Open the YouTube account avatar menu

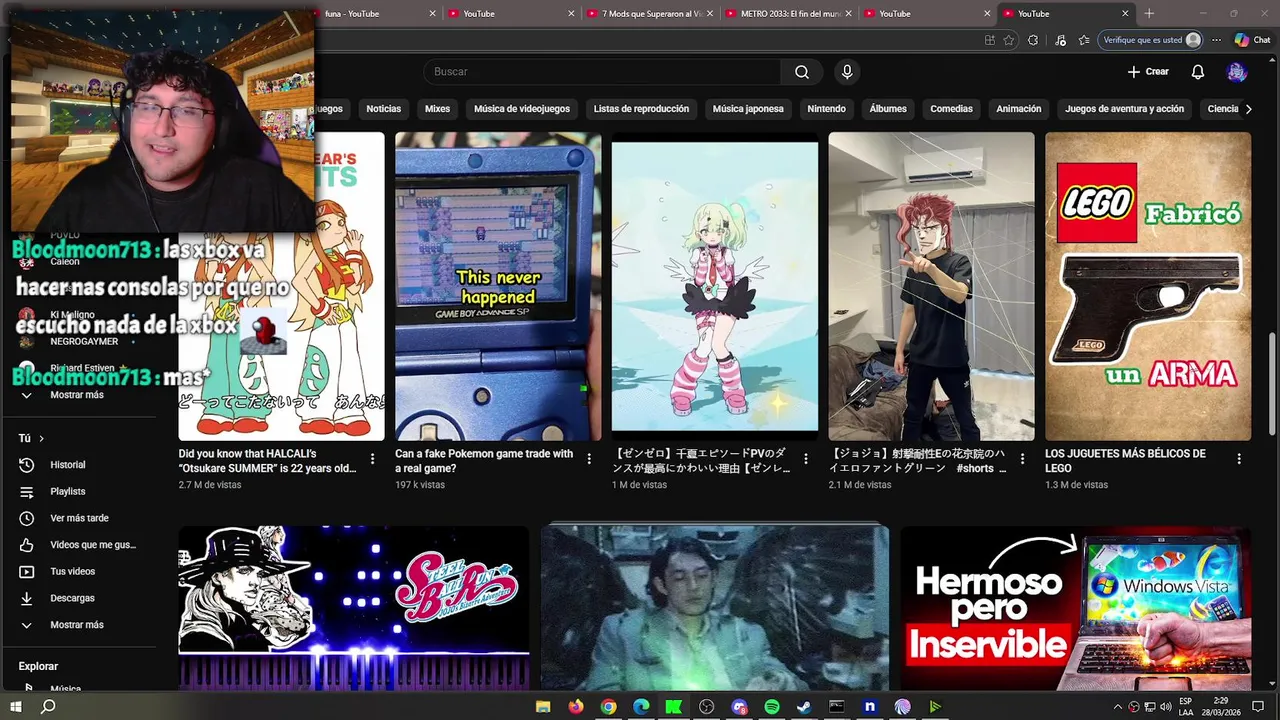(1237, 72)
